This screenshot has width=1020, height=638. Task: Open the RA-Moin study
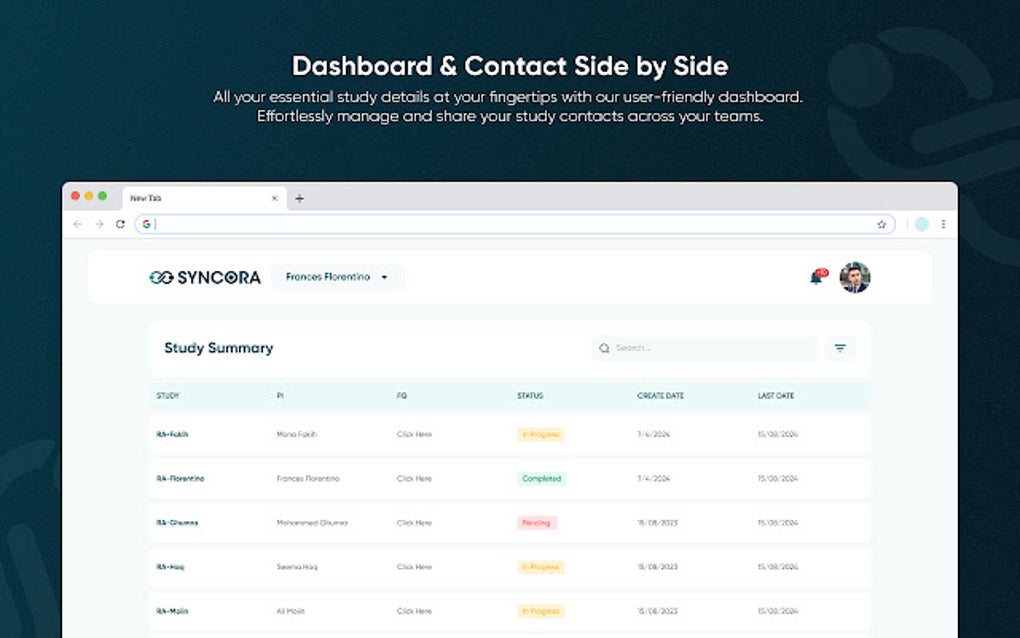pos(172,611)
